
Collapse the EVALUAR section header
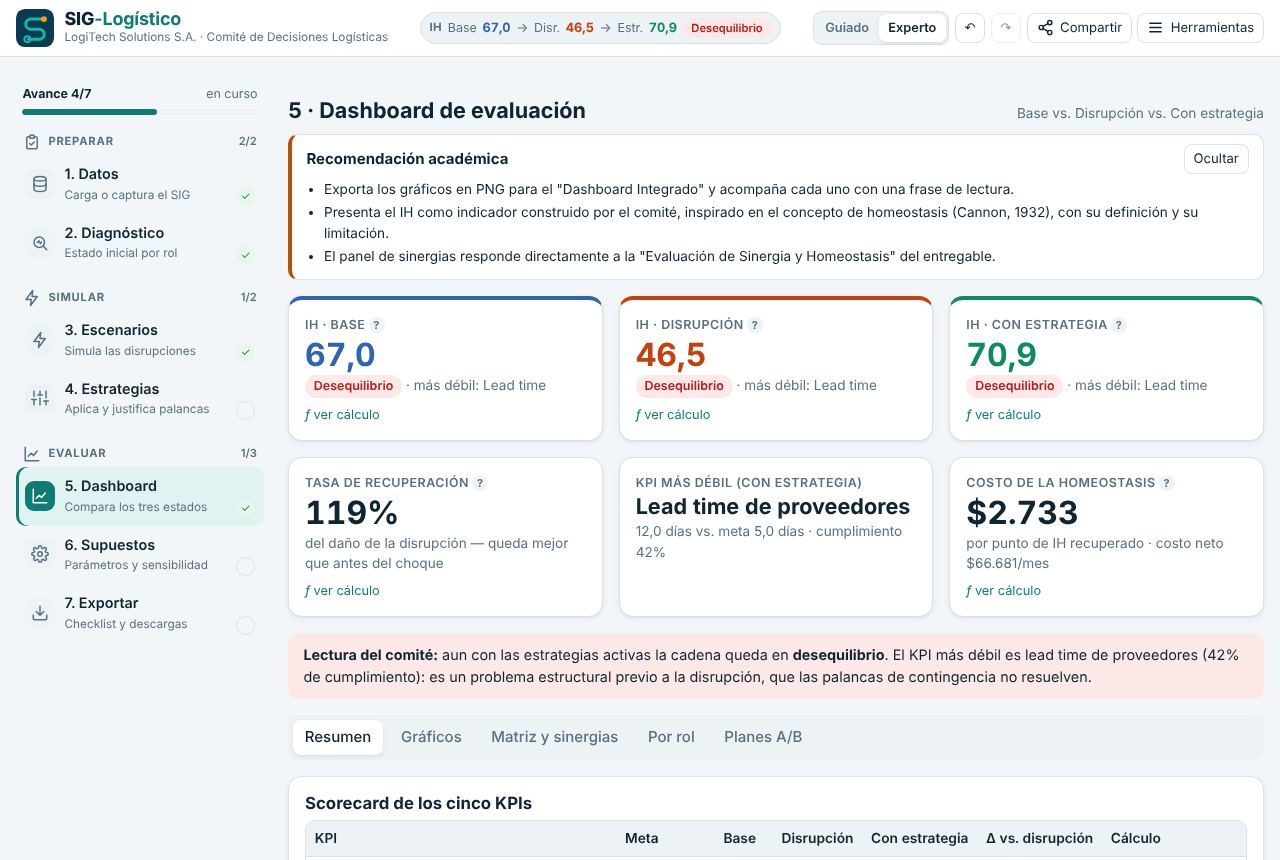pos(140,453)
